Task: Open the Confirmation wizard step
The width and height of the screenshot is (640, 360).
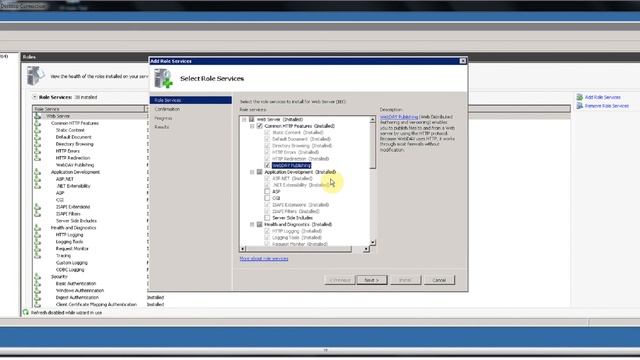Action: click(167, 109)
